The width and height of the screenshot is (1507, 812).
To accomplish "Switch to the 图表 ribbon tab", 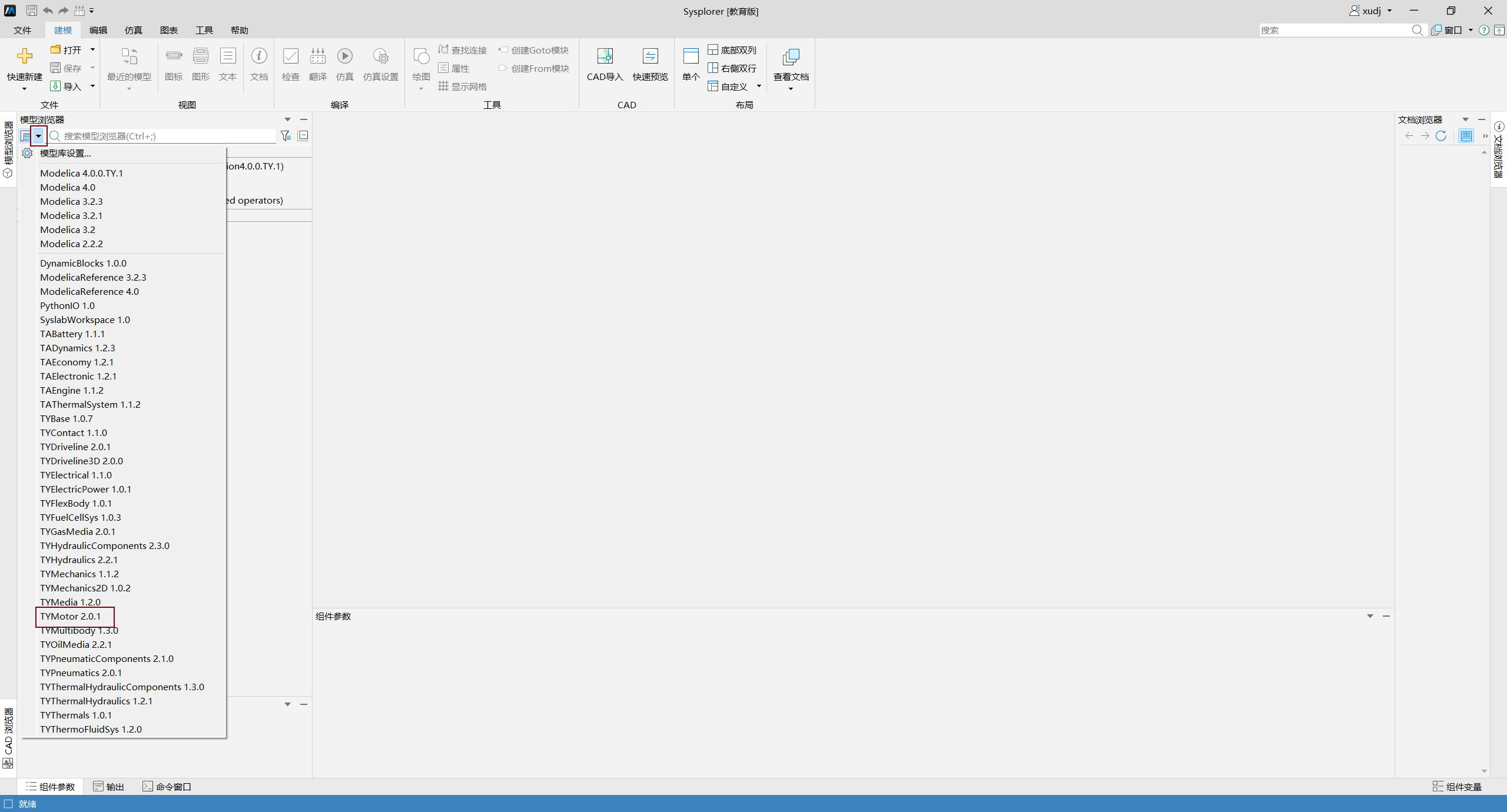I will pos(169,30).
